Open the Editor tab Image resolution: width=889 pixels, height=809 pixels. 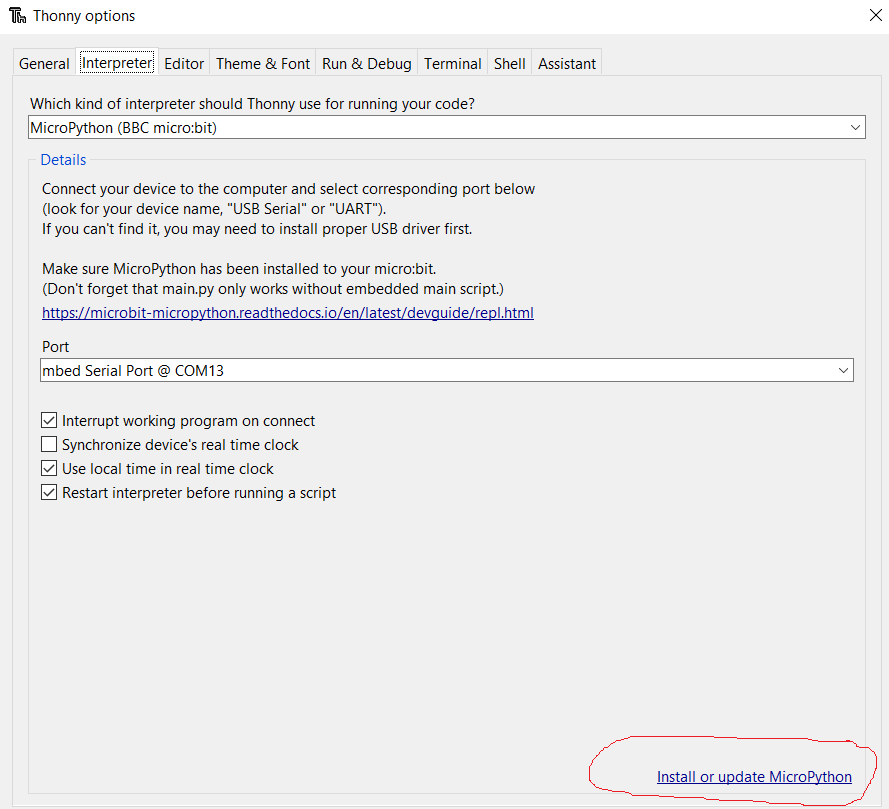tap(184, 63)
